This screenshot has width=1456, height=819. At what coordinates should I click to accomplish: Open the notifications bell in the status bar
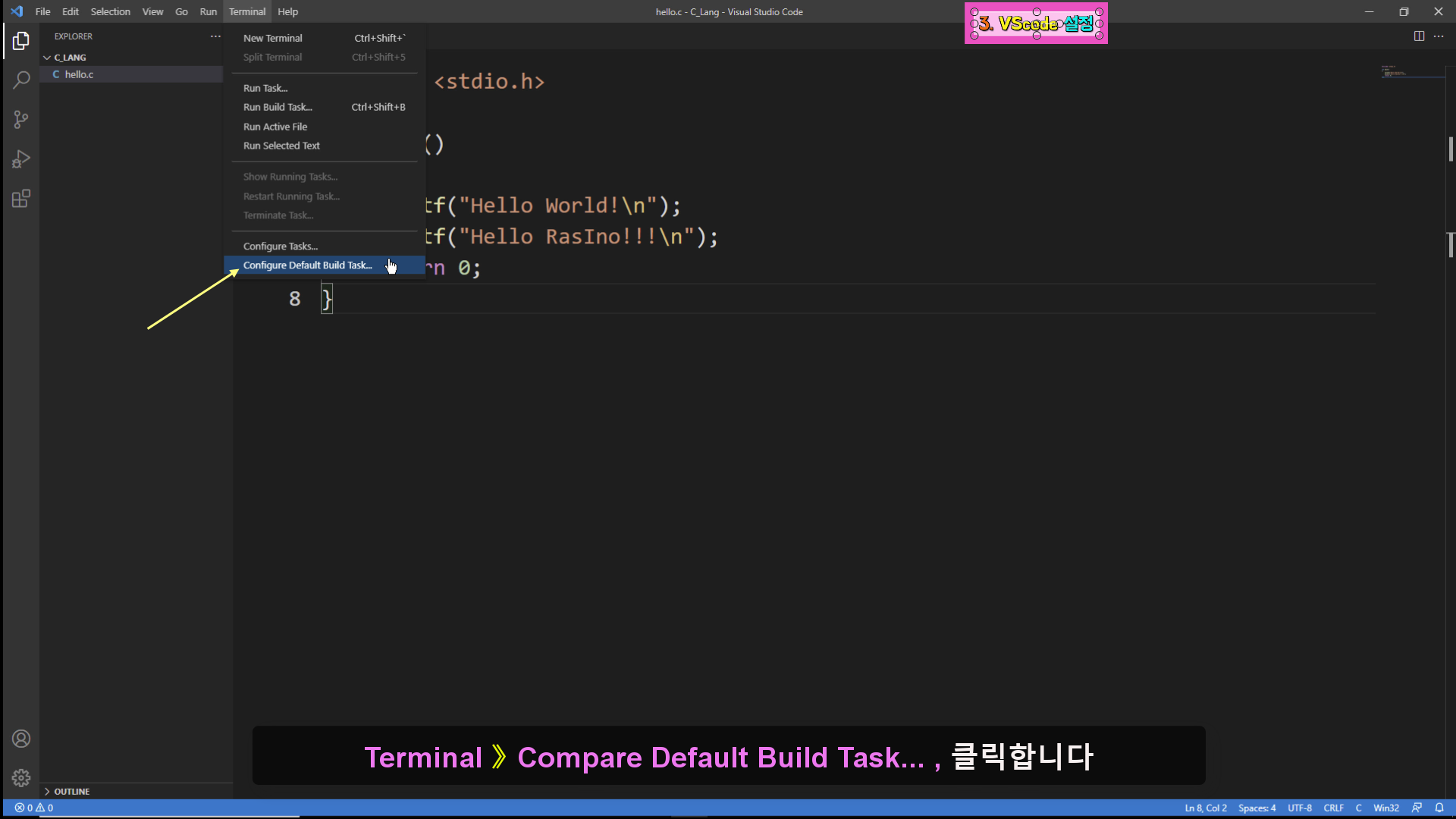(x=1439, y=808)
